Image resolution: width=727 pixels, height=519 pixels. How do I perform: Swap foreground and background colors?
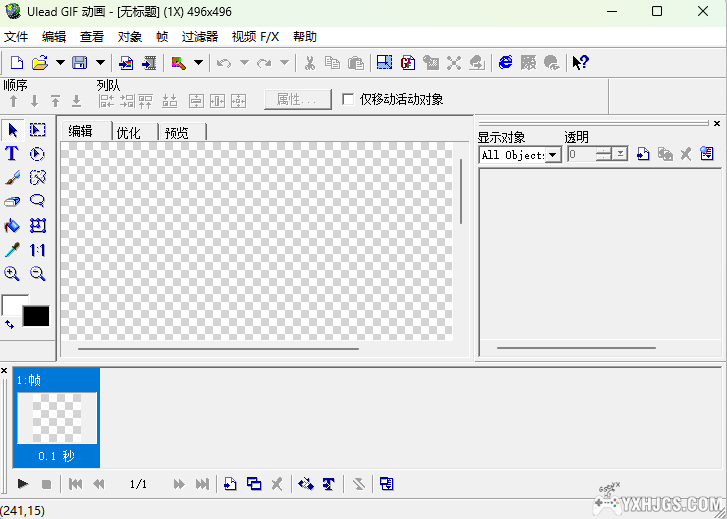pos(9,325)
